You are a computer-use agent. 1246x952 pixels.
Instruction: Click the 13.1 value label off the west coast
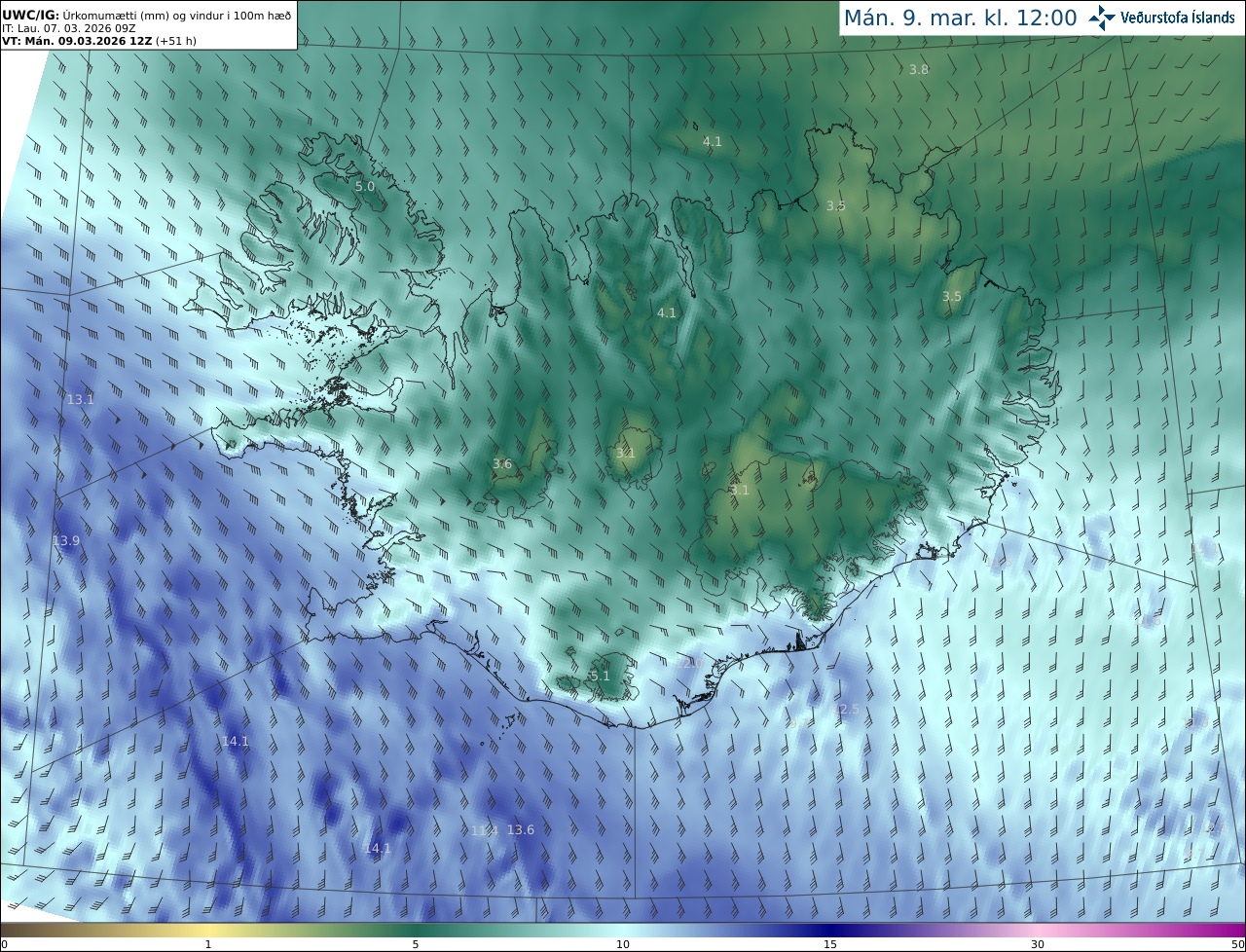[x=80, y=399]
